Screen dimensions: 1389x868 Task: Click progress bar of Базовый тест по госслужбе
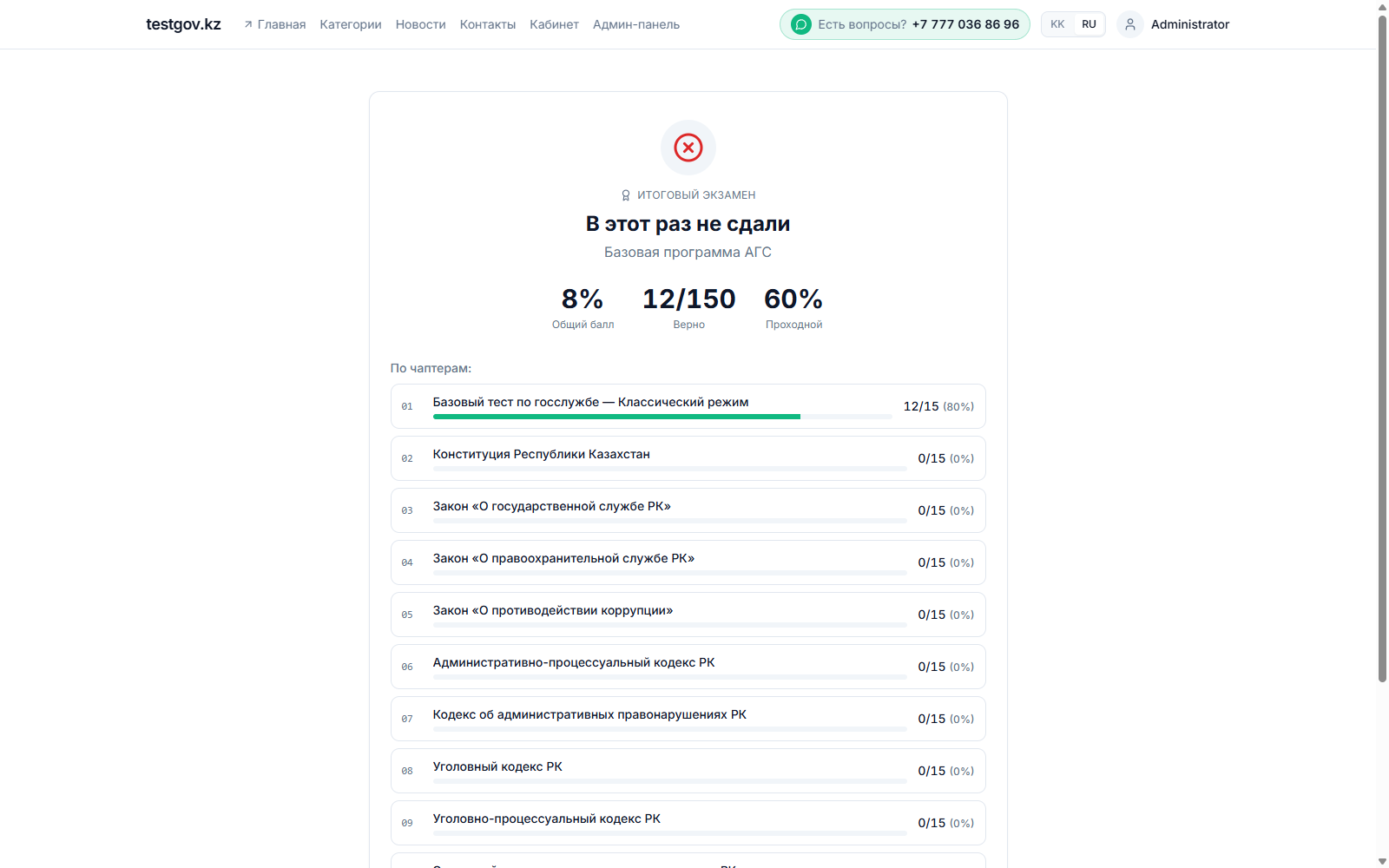pos(662,417)
